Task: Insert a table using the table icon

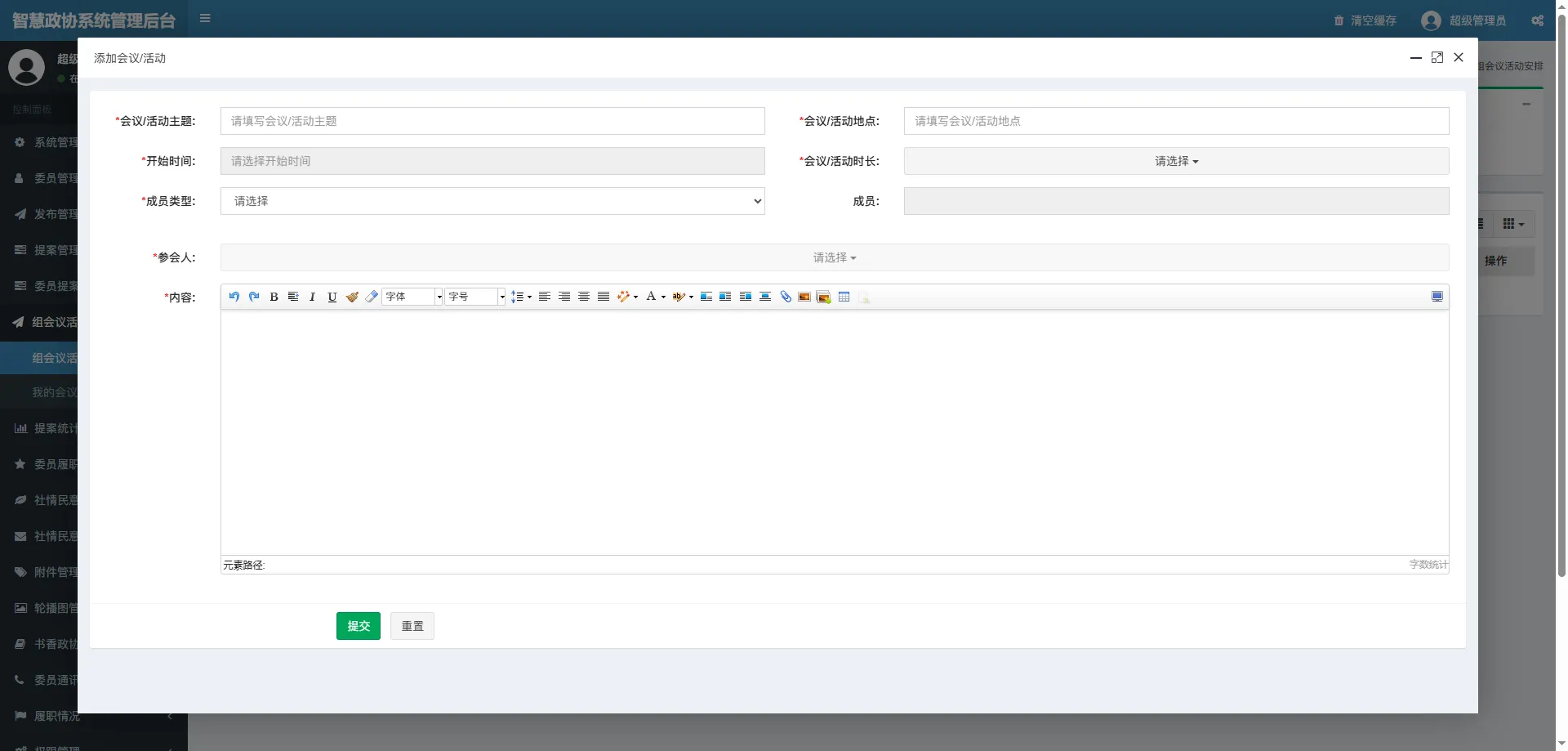Action: coord(844,297)
